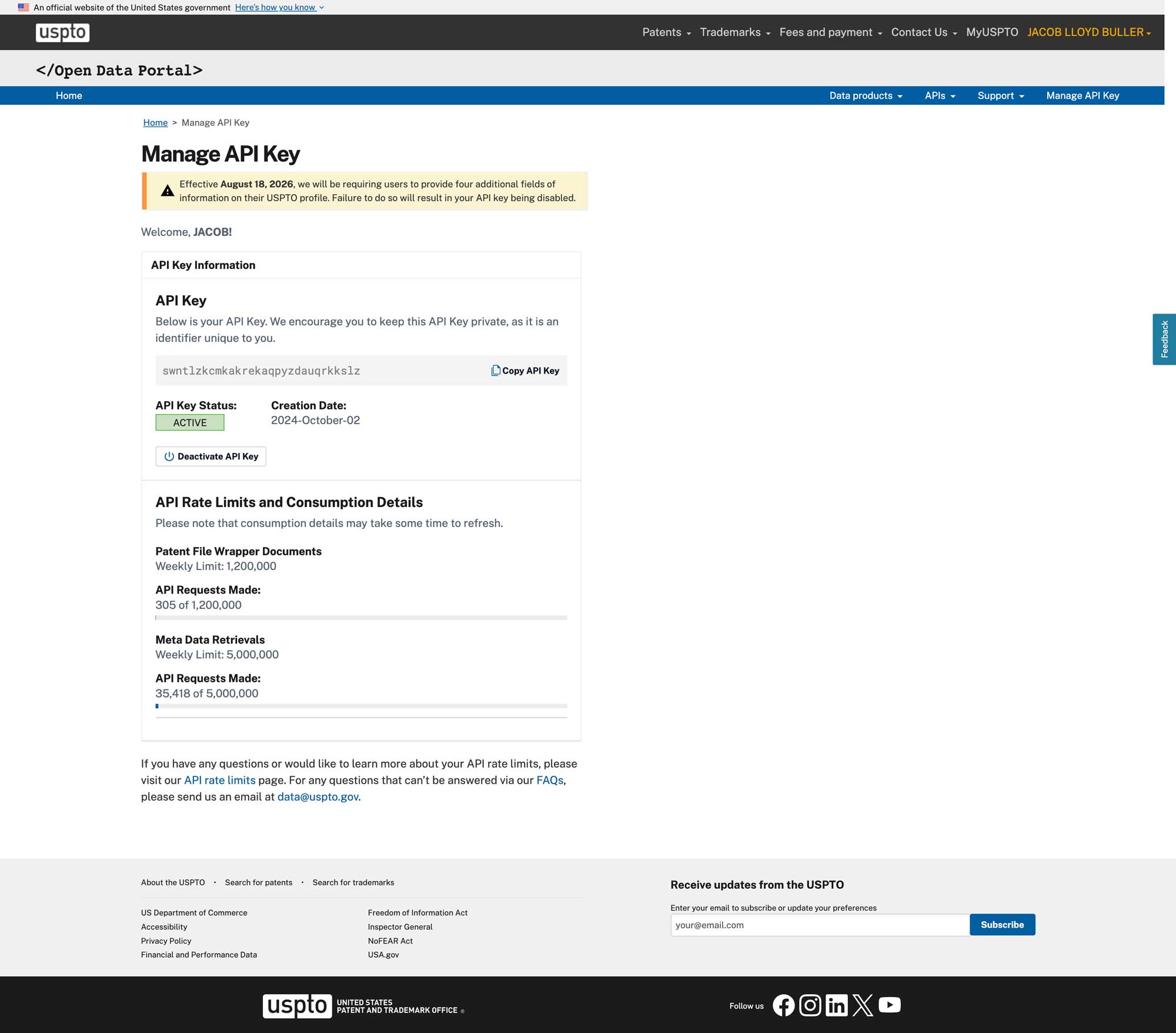
Task: Expand "Here's how you know" disclosure
Action: point(279,7)
